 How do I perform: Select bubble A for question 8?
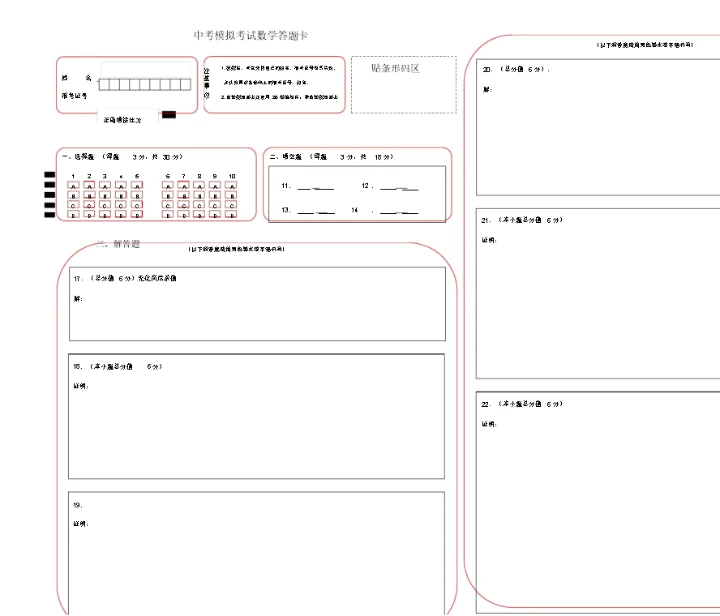(x=200, y=187)
